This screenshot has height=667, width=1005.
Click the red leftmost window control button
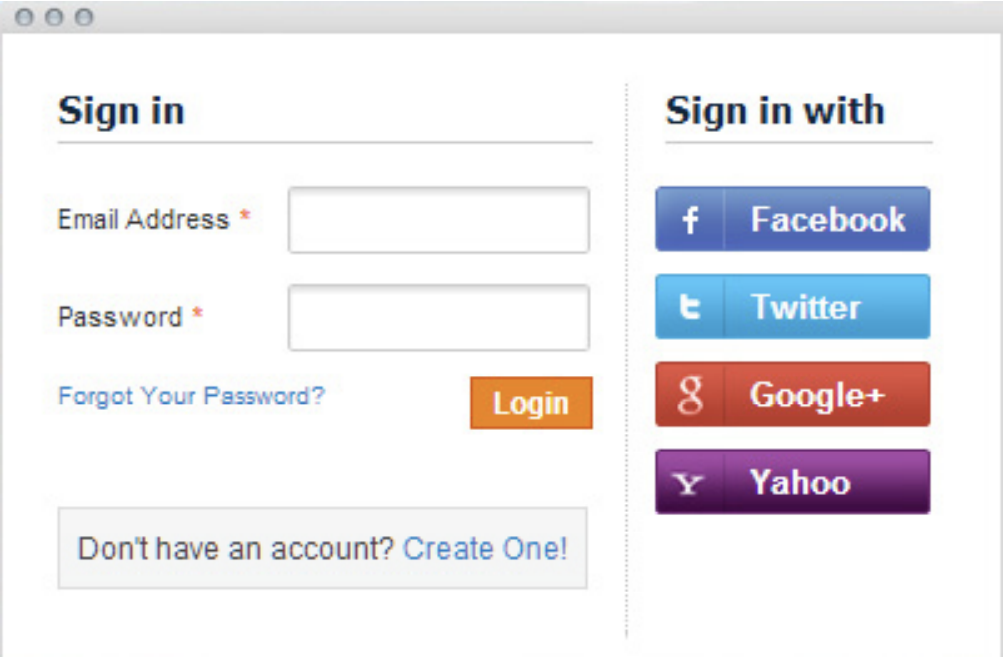tap(22, 16)
